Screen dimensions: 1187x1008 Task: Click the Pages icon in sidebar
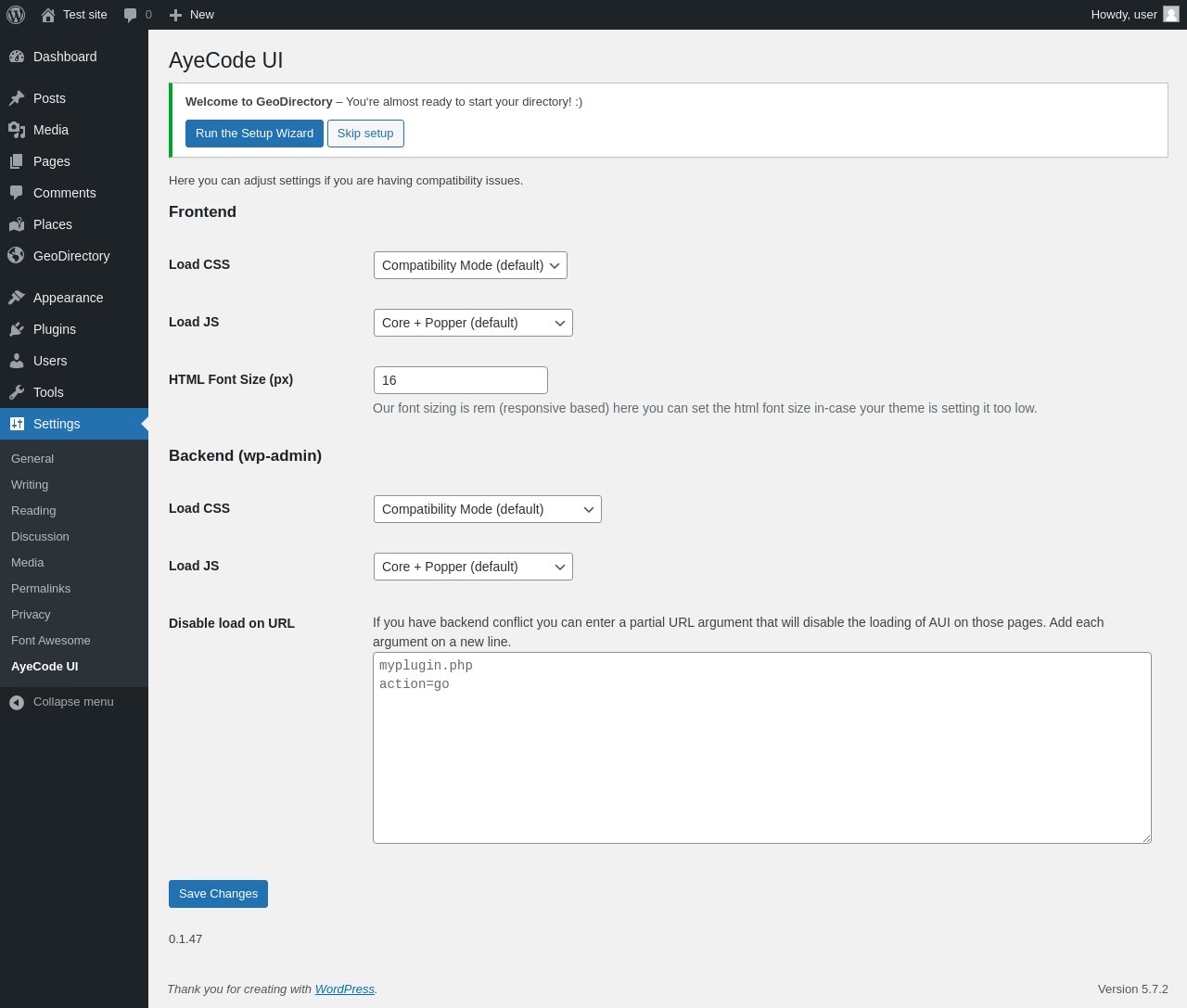pos(17,161)
